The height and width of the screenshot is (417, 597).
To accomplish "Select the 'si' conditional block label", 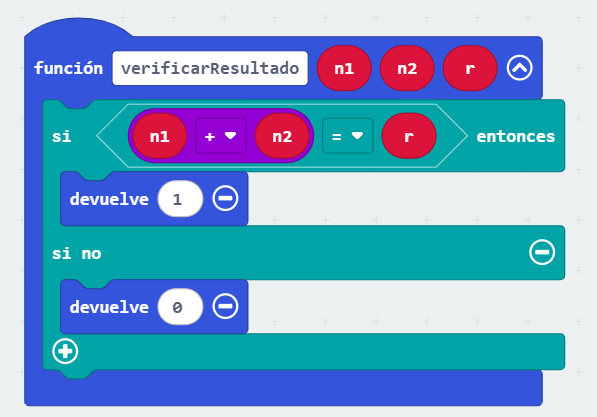I will (62, 136).
